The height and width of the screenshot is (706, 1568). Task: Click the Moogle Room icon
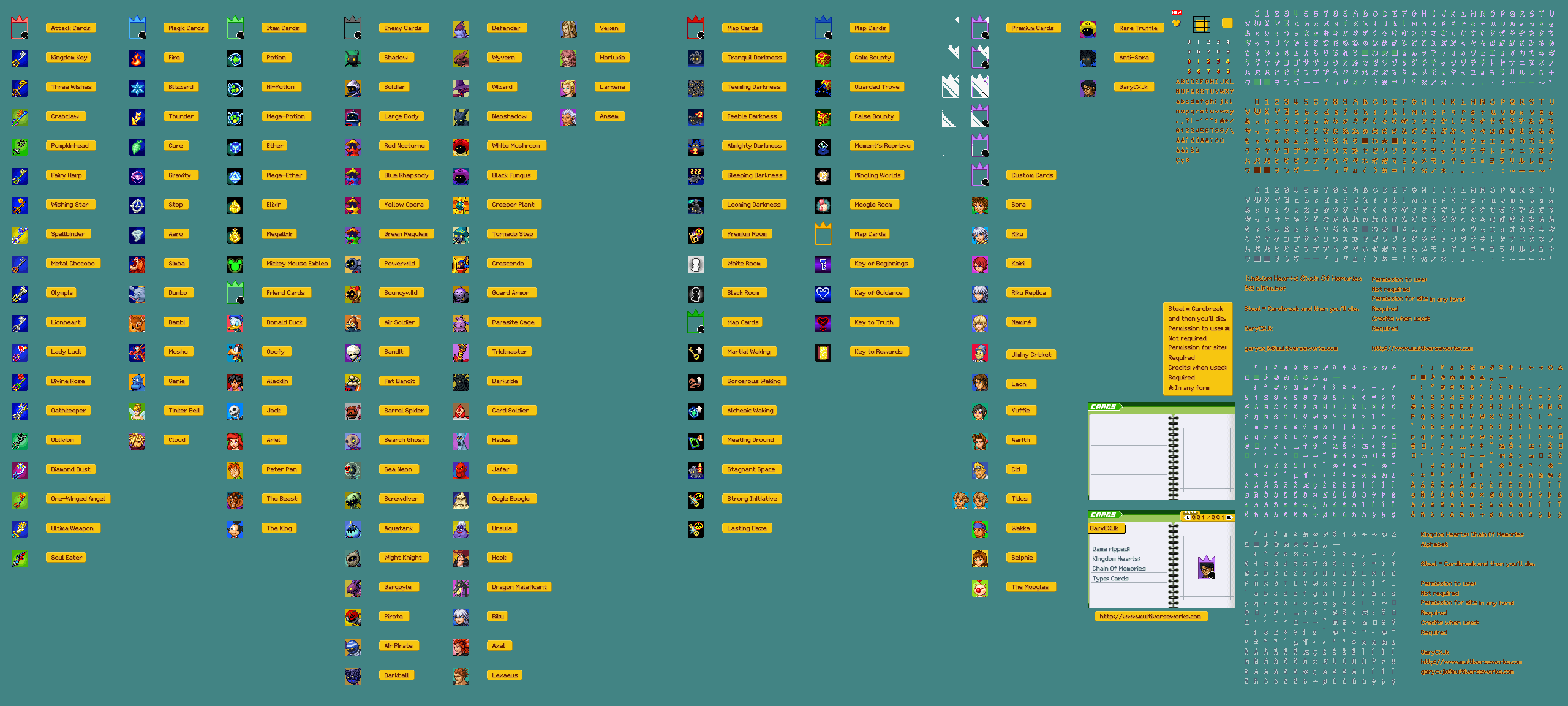pos(823,205)
